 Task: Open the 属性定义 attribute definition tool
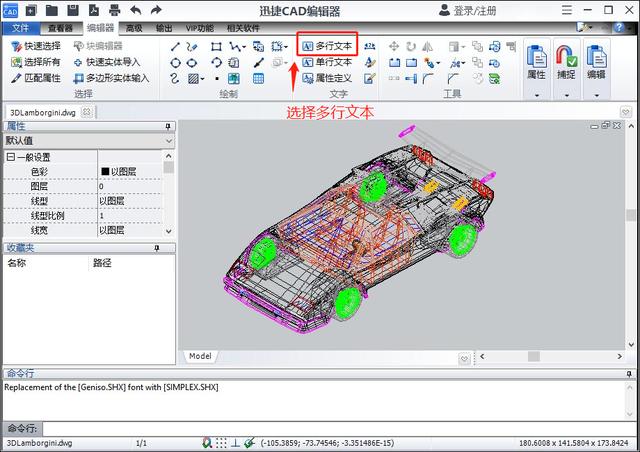[x=326, y=78]
